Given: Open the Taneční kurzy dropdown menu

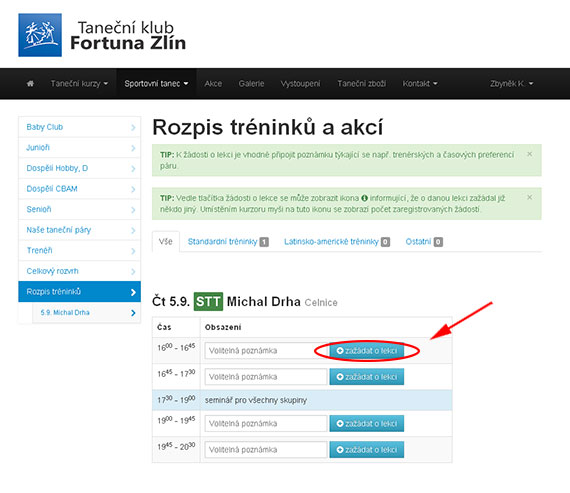Looking at the screenshot, I should [x=79, y=84].
